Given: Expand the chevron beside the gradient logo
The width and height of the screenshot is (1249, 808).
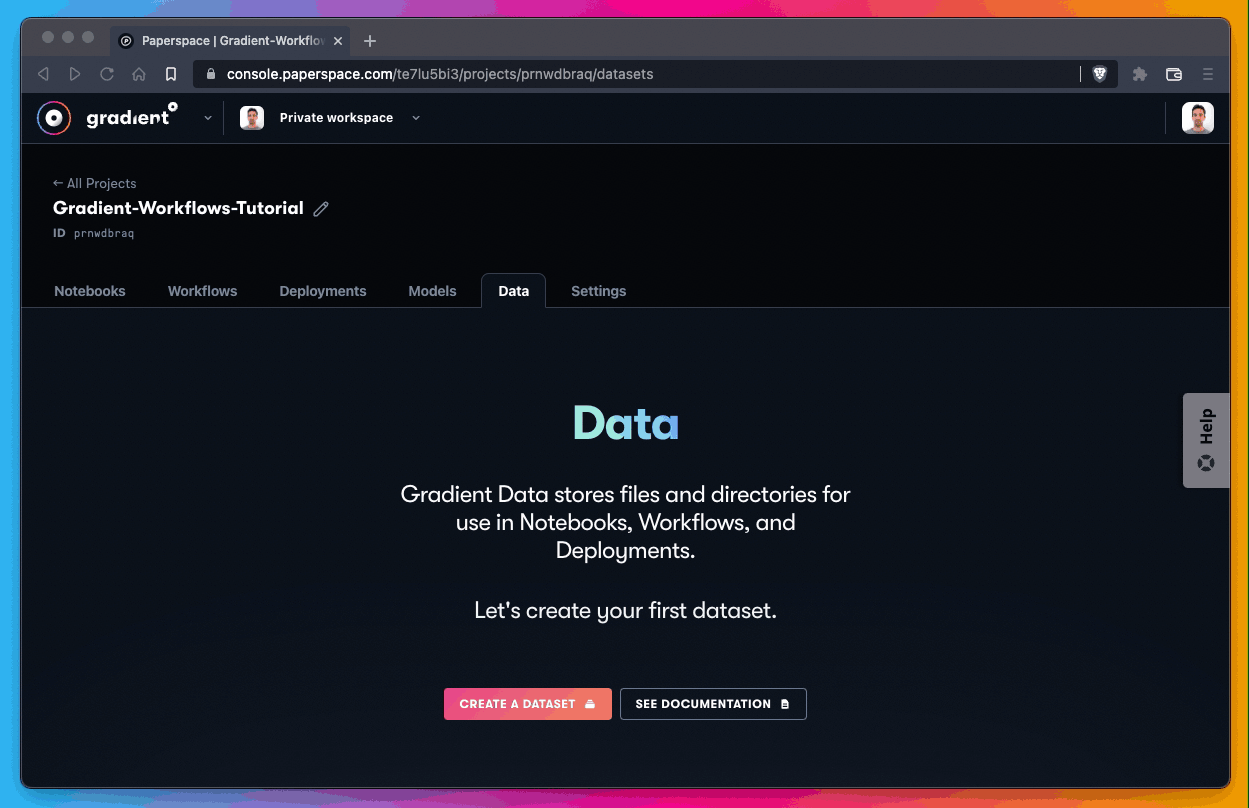Looking at the screenshot, I should 208,117.
